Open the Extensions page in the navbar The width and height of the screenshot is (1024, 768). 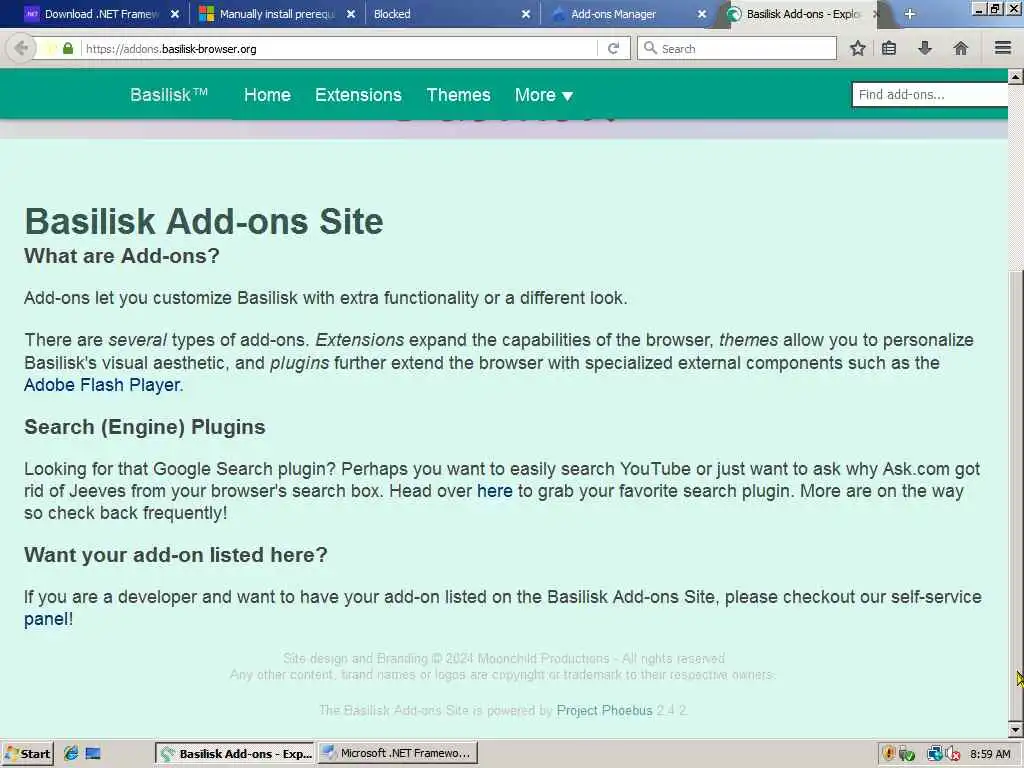[358, 95]
